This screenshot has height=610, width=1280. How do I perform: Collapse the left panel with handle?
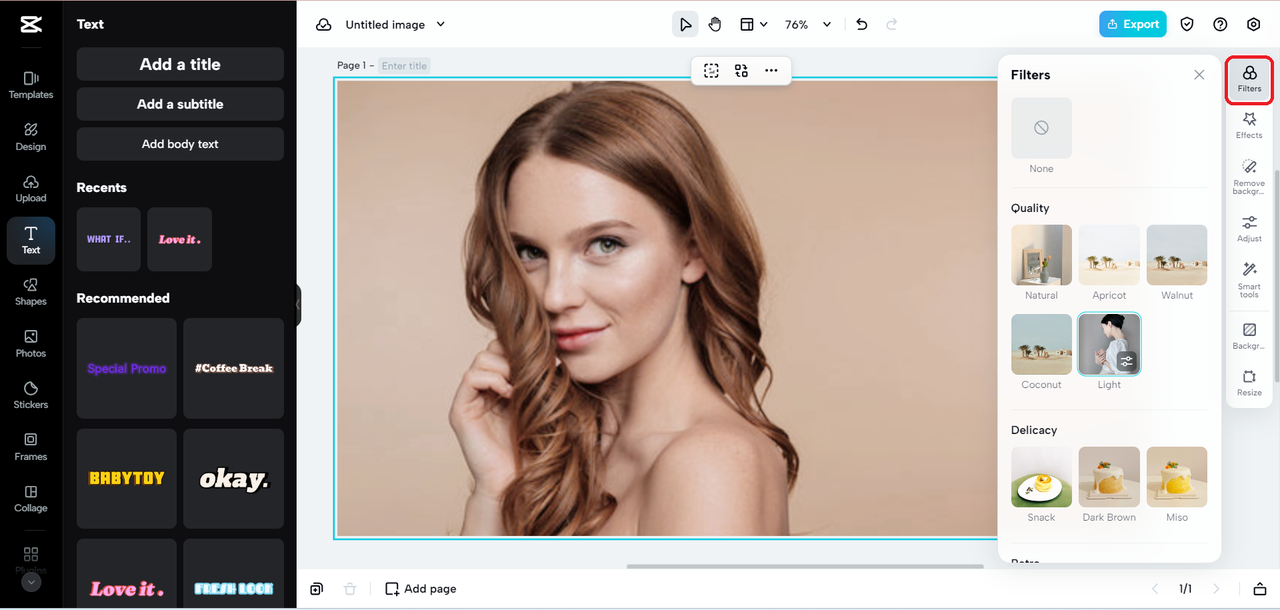[298, 304]
